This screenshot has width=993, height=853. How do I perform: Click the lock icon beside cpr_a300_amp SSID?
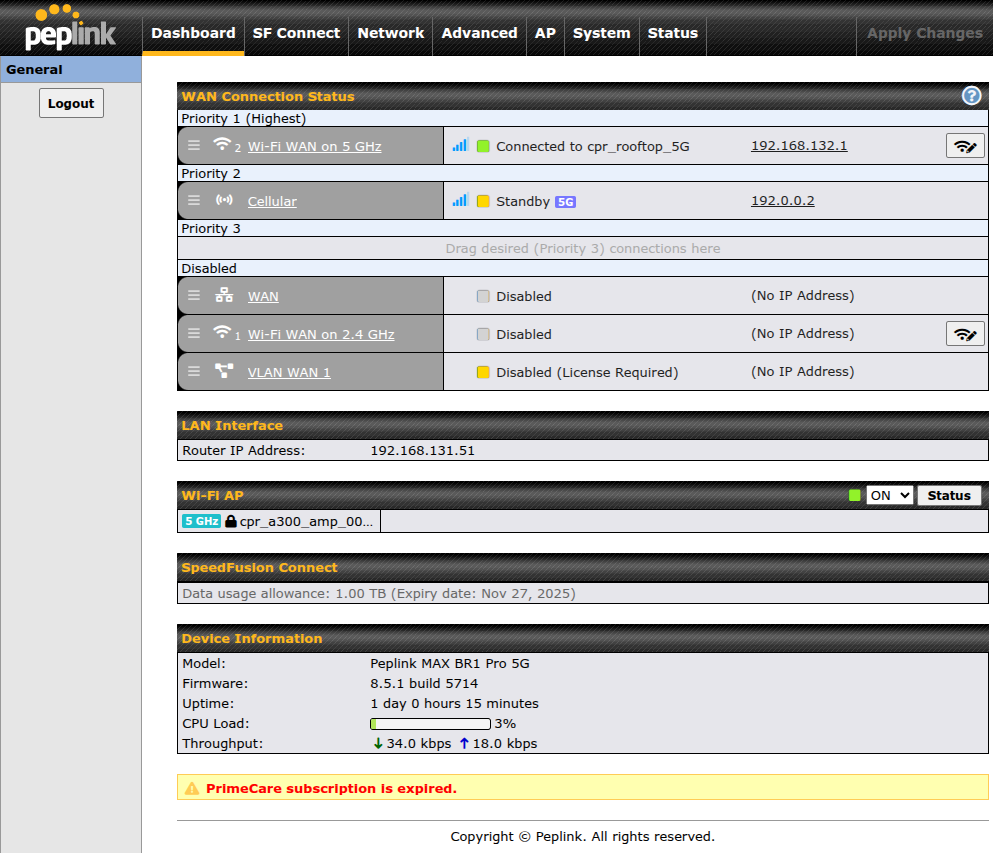231,521
